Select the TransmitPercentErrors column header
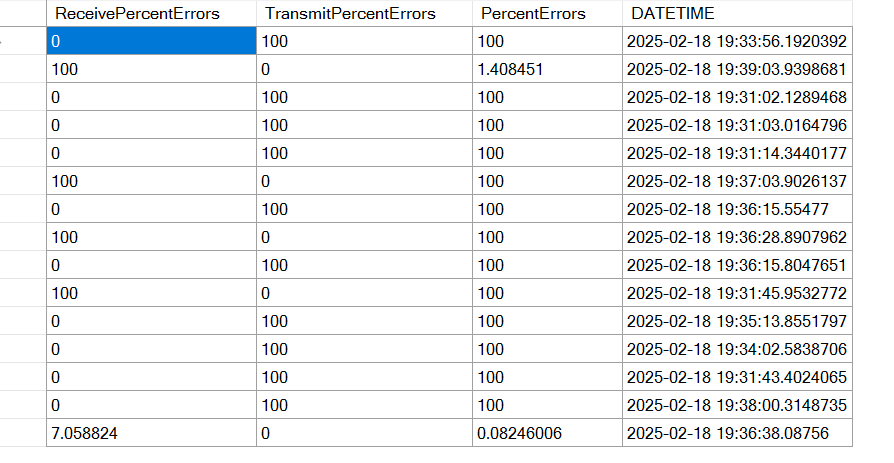Screen dimensions: 894x463 364,14
